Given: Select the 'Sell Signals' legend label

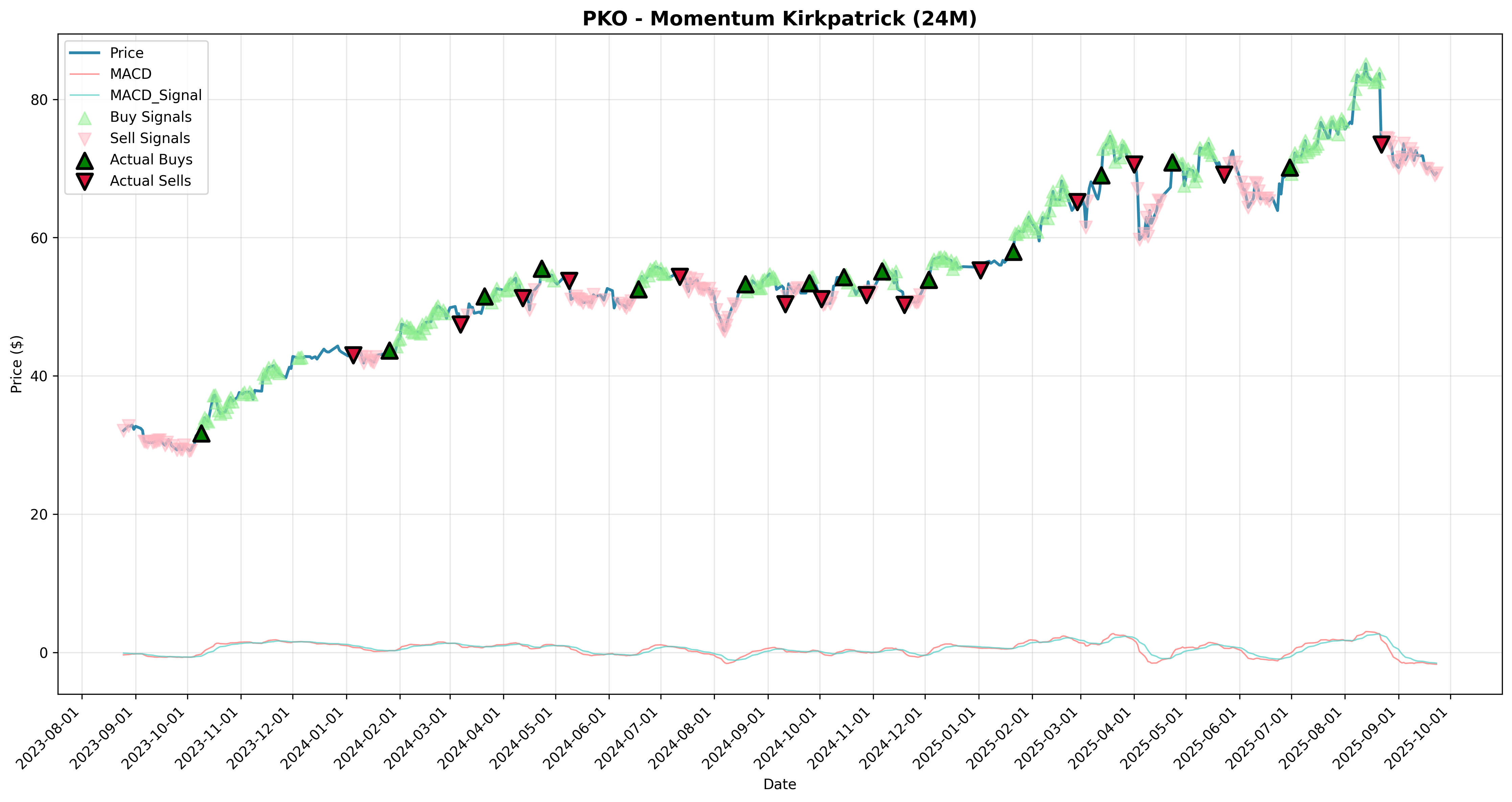Looking at the screenshot, I should (x=150, y=138).
